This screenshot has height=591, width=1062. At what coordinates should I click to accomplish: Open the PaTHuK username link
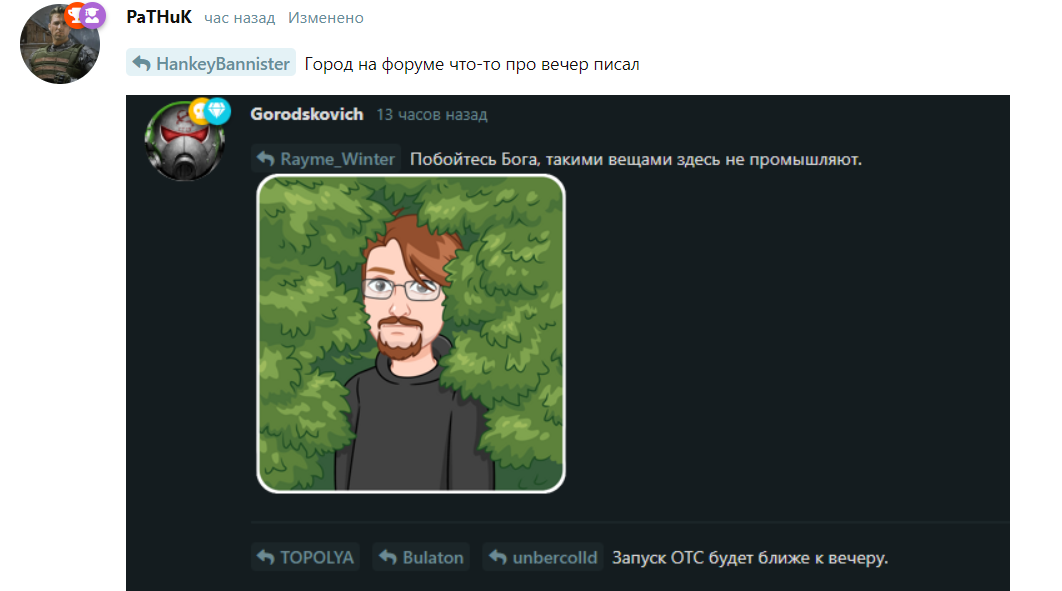(x=159, y=17)
